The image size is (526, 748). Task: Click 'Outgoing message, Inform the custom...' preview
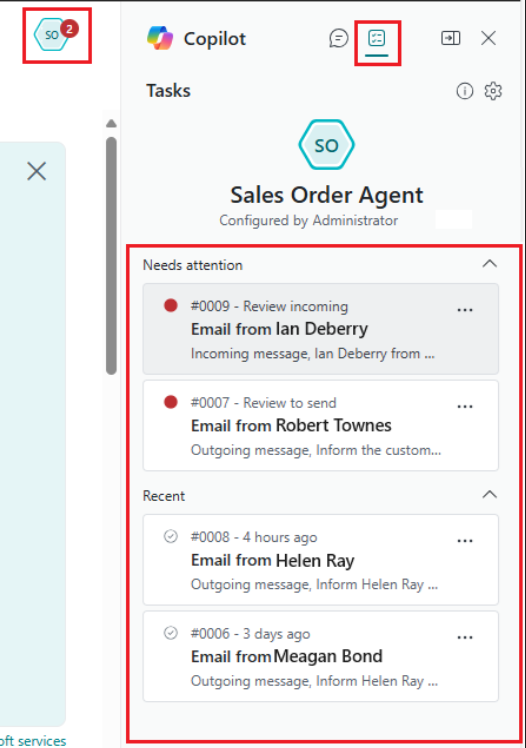pos(316,450)
